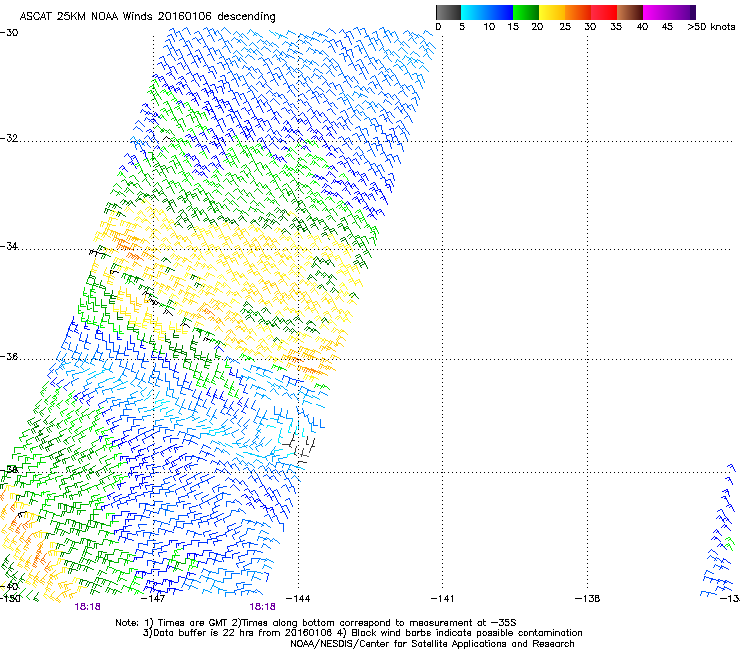This screenshot has width=740, height=650.
Task: Click the small wind barb swath at right edge
Action: coord(719,531)
